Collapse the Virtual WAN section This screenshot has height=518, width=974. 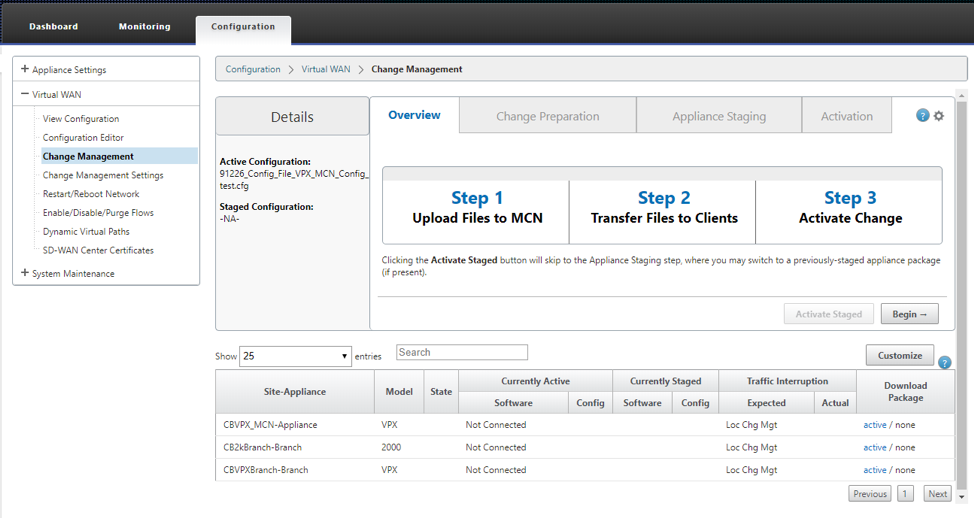[25, 95]
